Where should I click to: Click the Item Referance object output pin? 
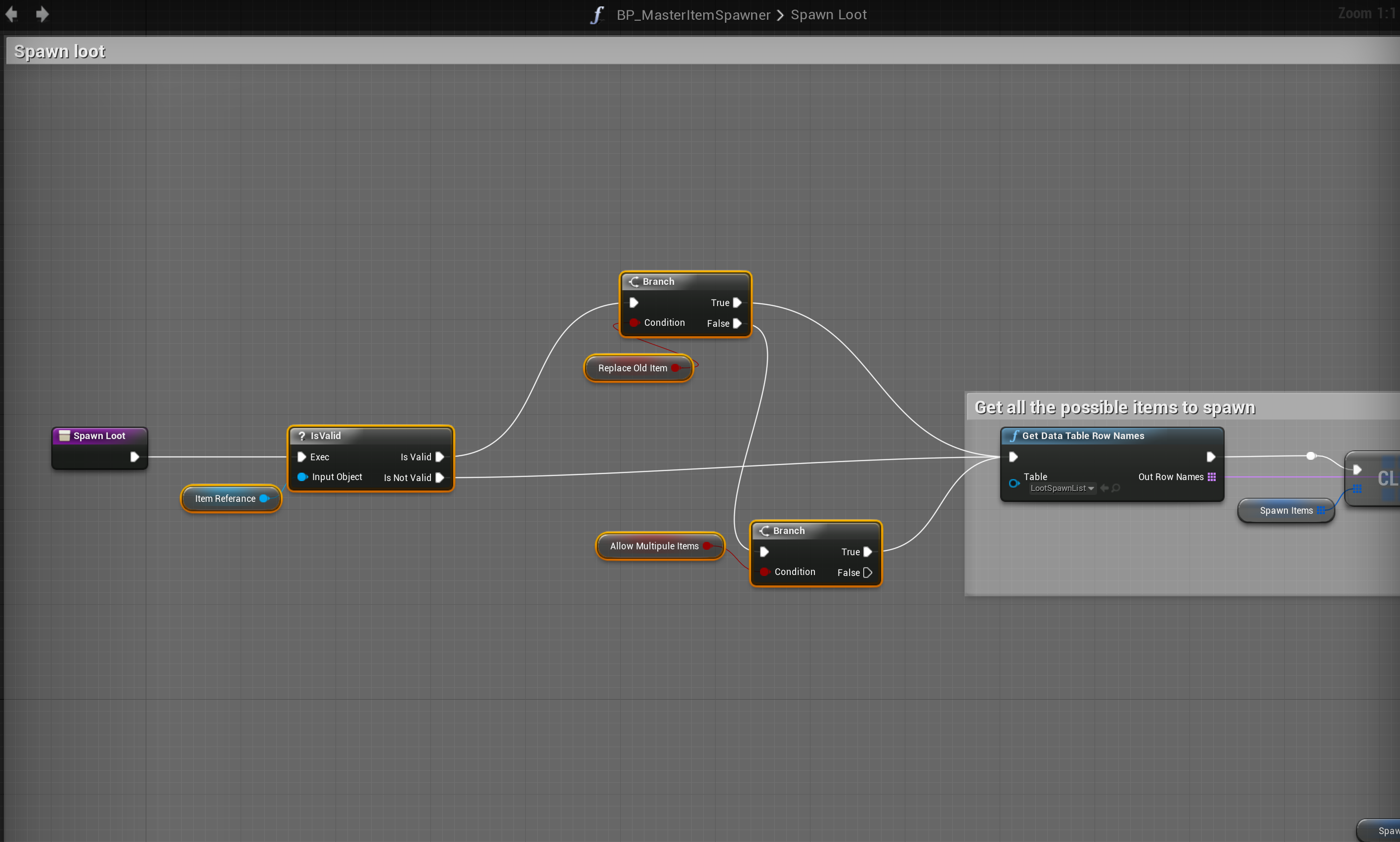tap(264, 498)
